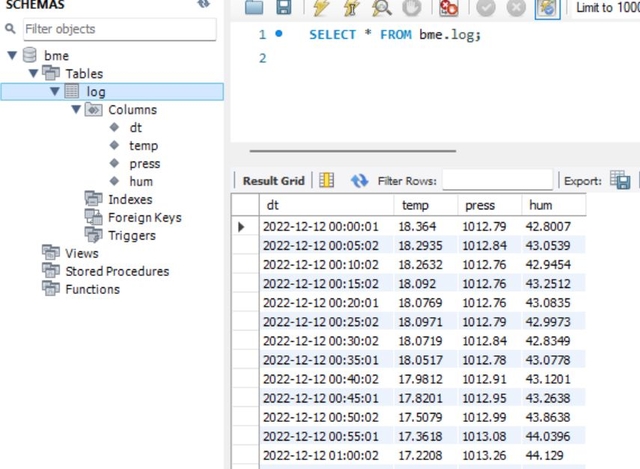Toggle the auto-commit mode icon
The width and height of the screenshot is (640, 469).
[x=547, y=8]
